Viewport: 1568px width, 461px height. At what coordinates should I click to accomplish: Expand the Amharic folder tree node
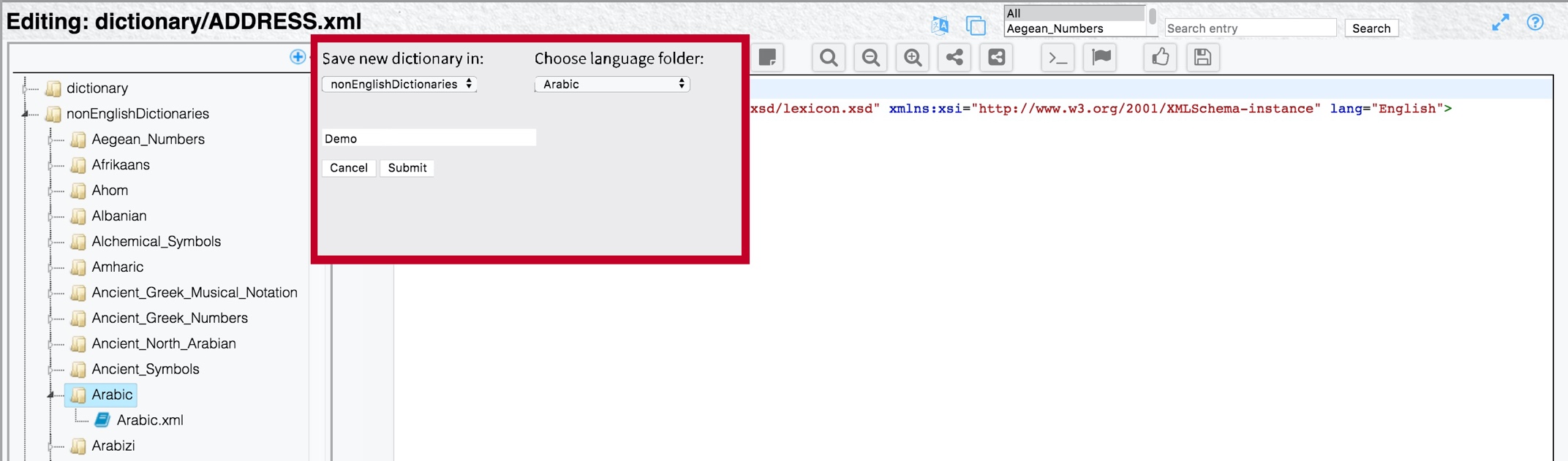point(51,267)
